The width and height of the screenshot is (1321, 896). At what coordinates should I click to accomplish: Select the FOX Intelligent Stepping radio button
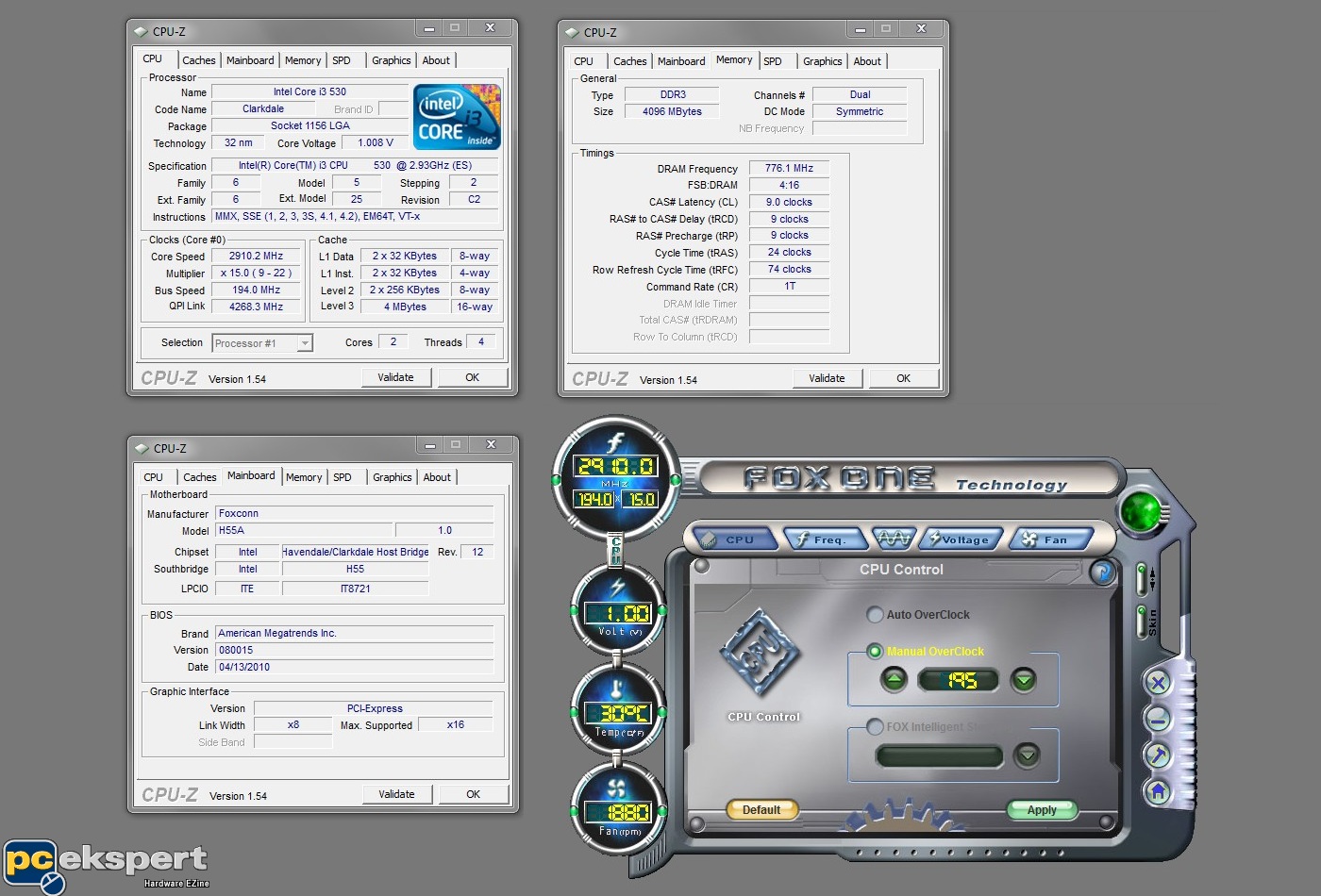point(875,726)
